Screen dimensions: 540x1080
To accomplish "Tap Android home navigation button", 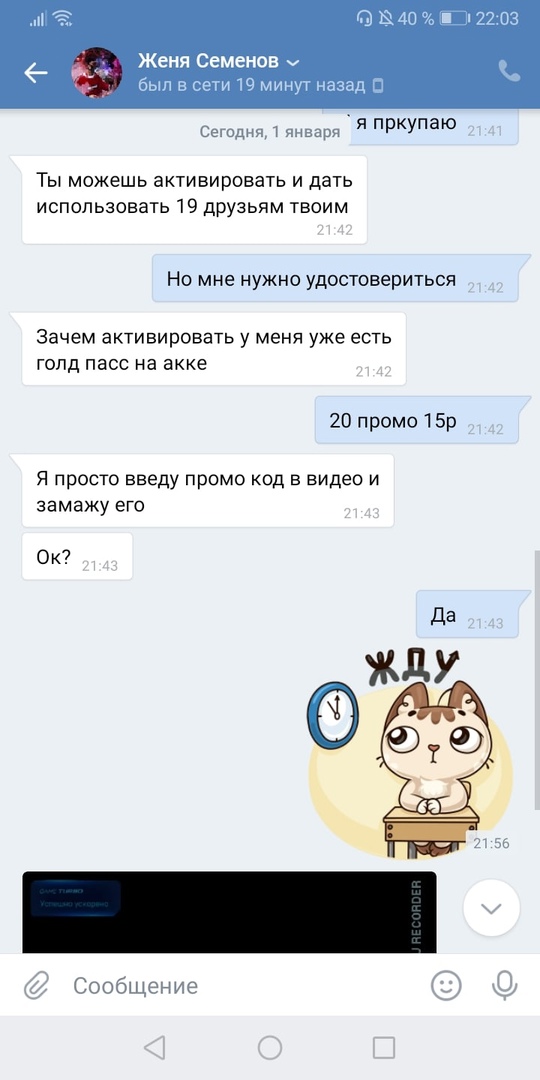I will (x=270, y=1048).
